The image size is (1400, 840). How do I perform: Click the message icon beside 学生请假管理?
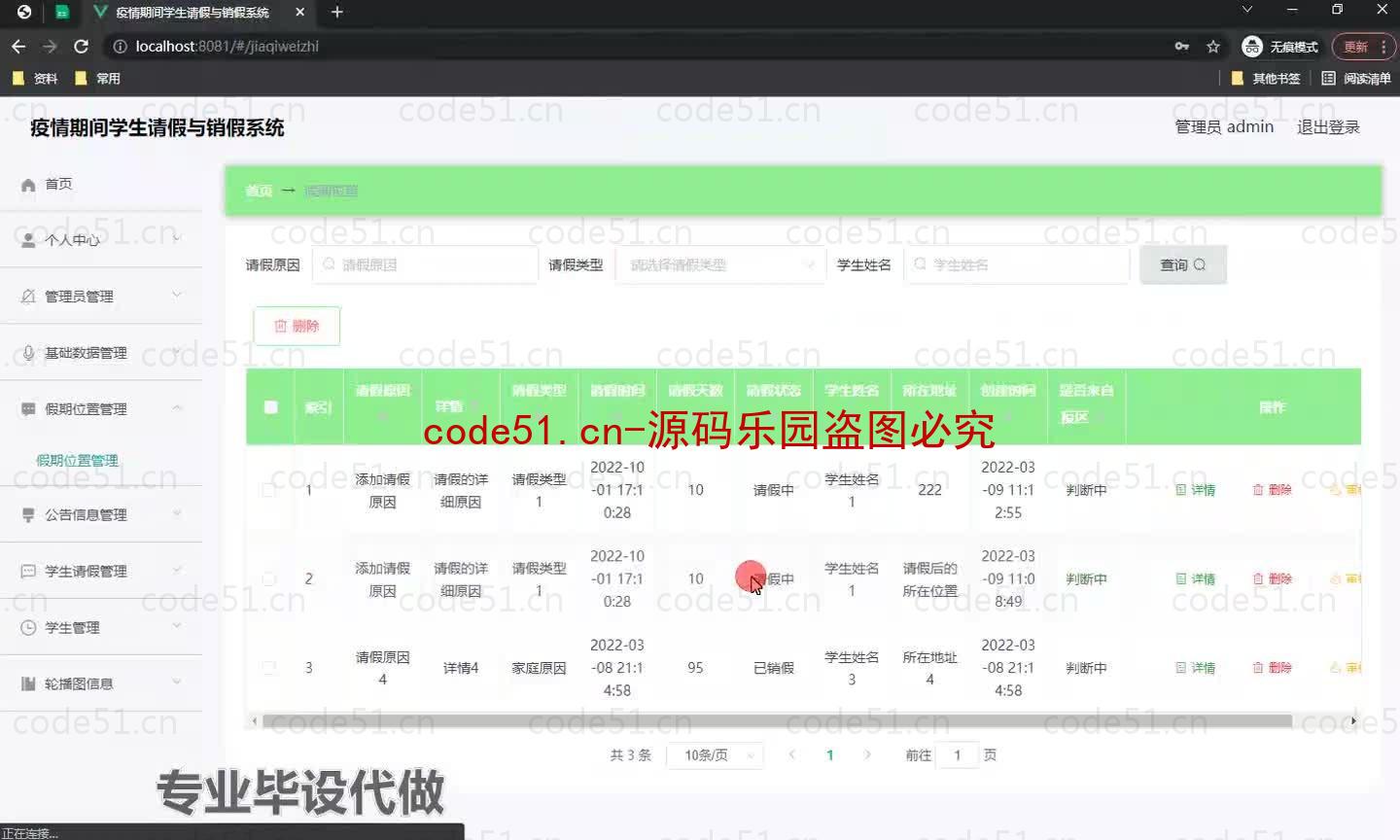[28, 572]
